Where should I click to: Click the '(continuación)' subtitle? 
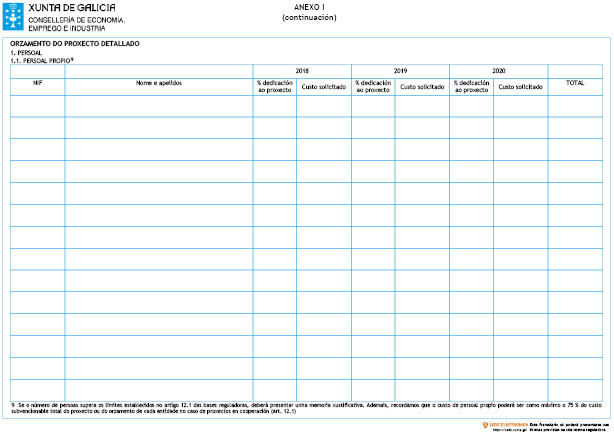(x=309, y=18)
